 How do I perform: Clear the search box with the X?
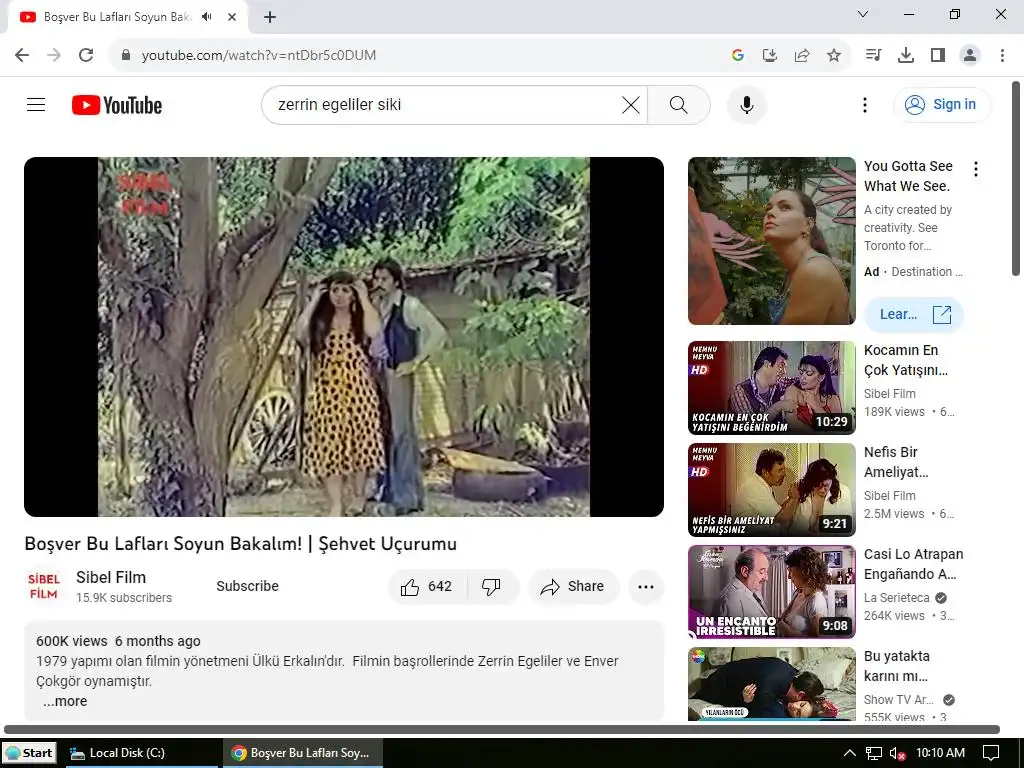pyautogui.click(x=631, y=104)
